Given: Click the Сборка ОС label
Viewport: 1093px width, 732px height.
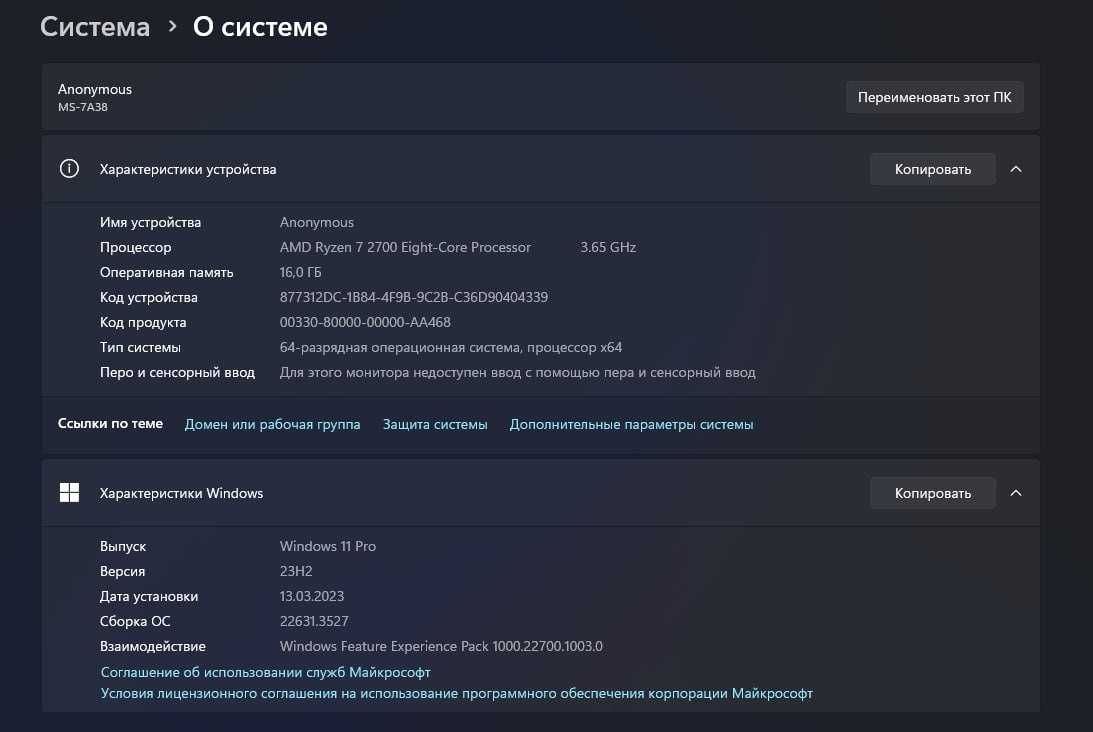Looking at the screenshot, I should [x=135, y=621].
